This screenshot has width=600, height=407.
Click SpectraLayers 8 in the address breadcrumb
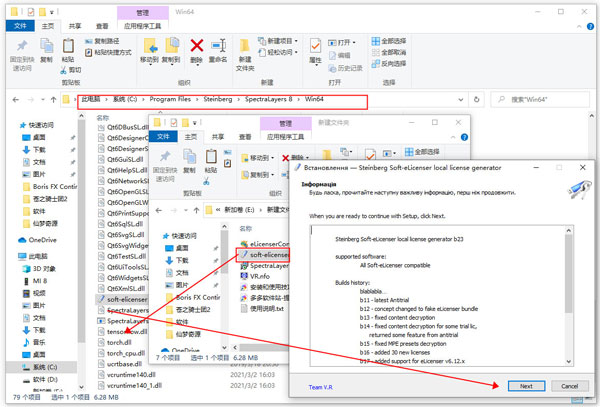[268, 99]
